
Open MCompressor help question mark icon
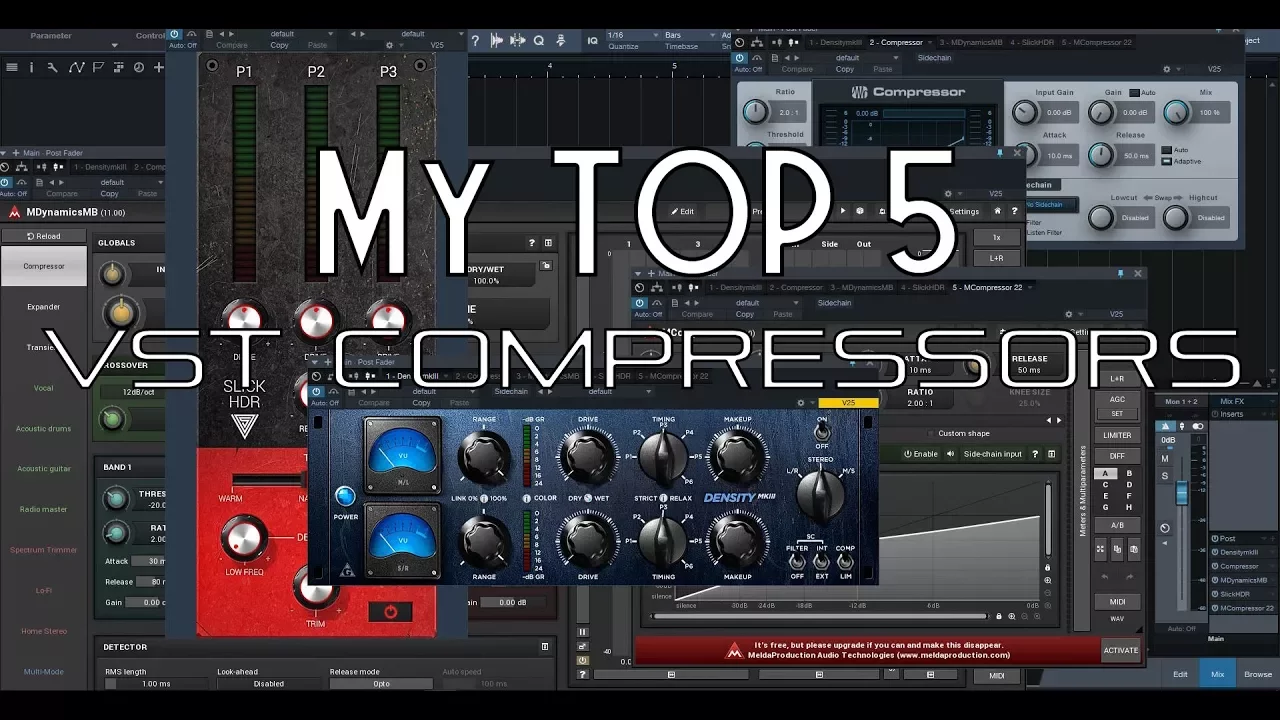[x=1035, y=454]
